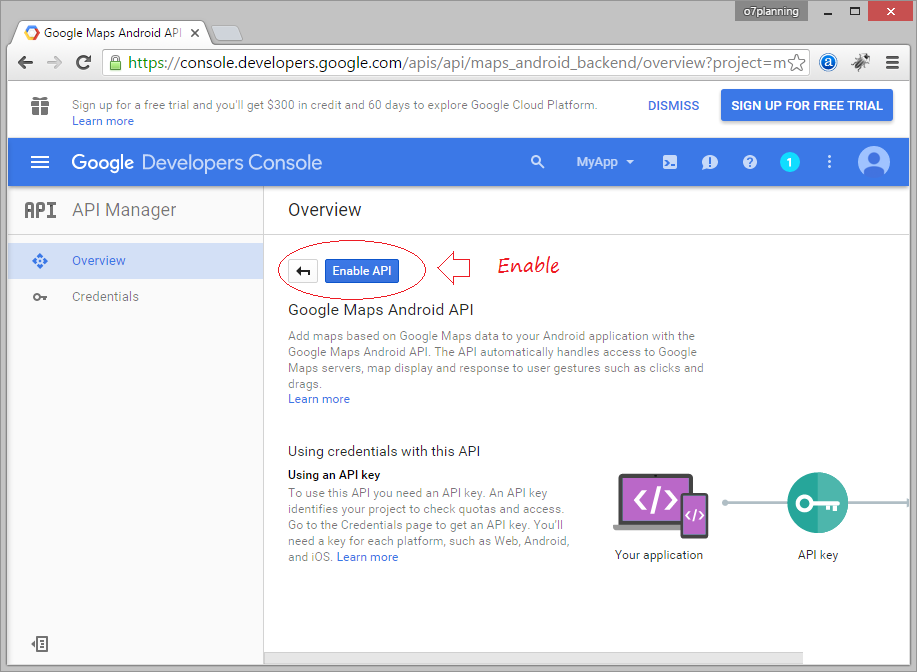This screenshot has width=917, height=672.
Task: Click the Enable API button
Action: pyautogui.click(x=361, y=271)
